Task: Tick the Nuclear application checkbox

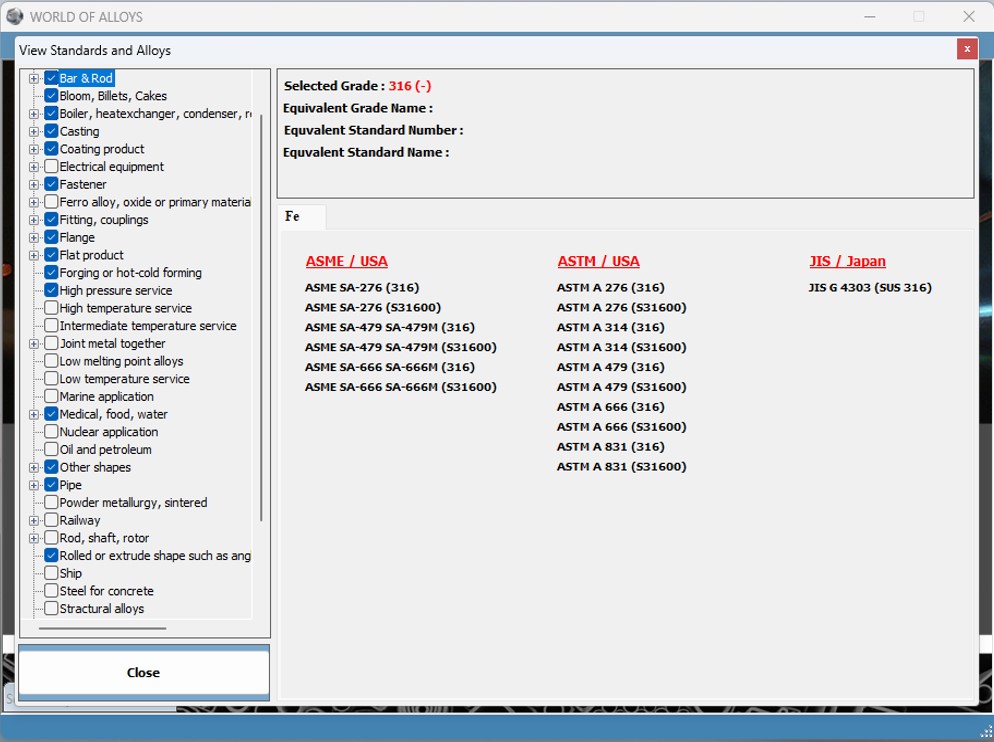Action: pyautogui.click(x=51, y=431)
